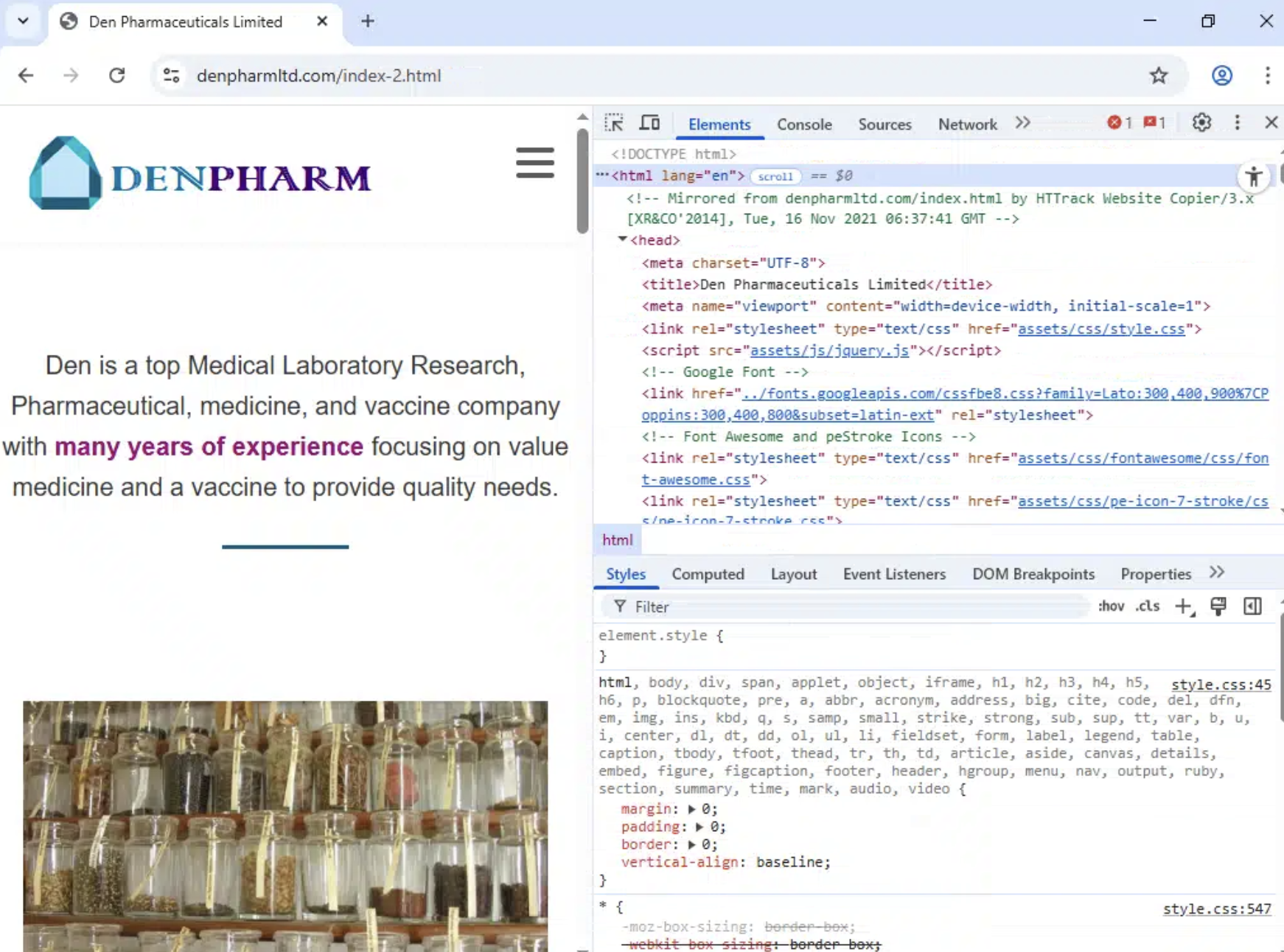Open the pe-icon-7-stroke stylesheet link
Screen dimensions: 1284x952
tap(1143, 501)
